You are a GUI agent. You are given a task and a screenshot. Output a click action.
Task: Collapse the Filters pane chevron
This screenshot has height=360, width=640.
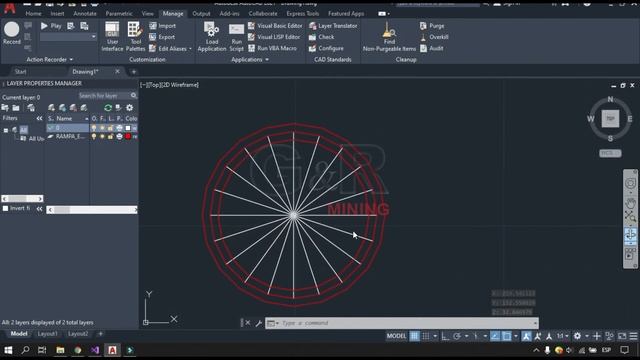[x=39, y=118]
